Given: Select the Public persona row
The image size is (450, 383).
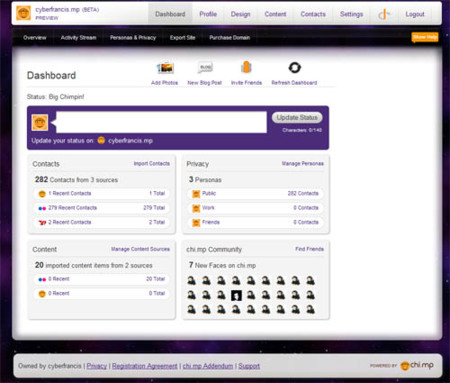Looking at the screenshot, I should point(255,193).
